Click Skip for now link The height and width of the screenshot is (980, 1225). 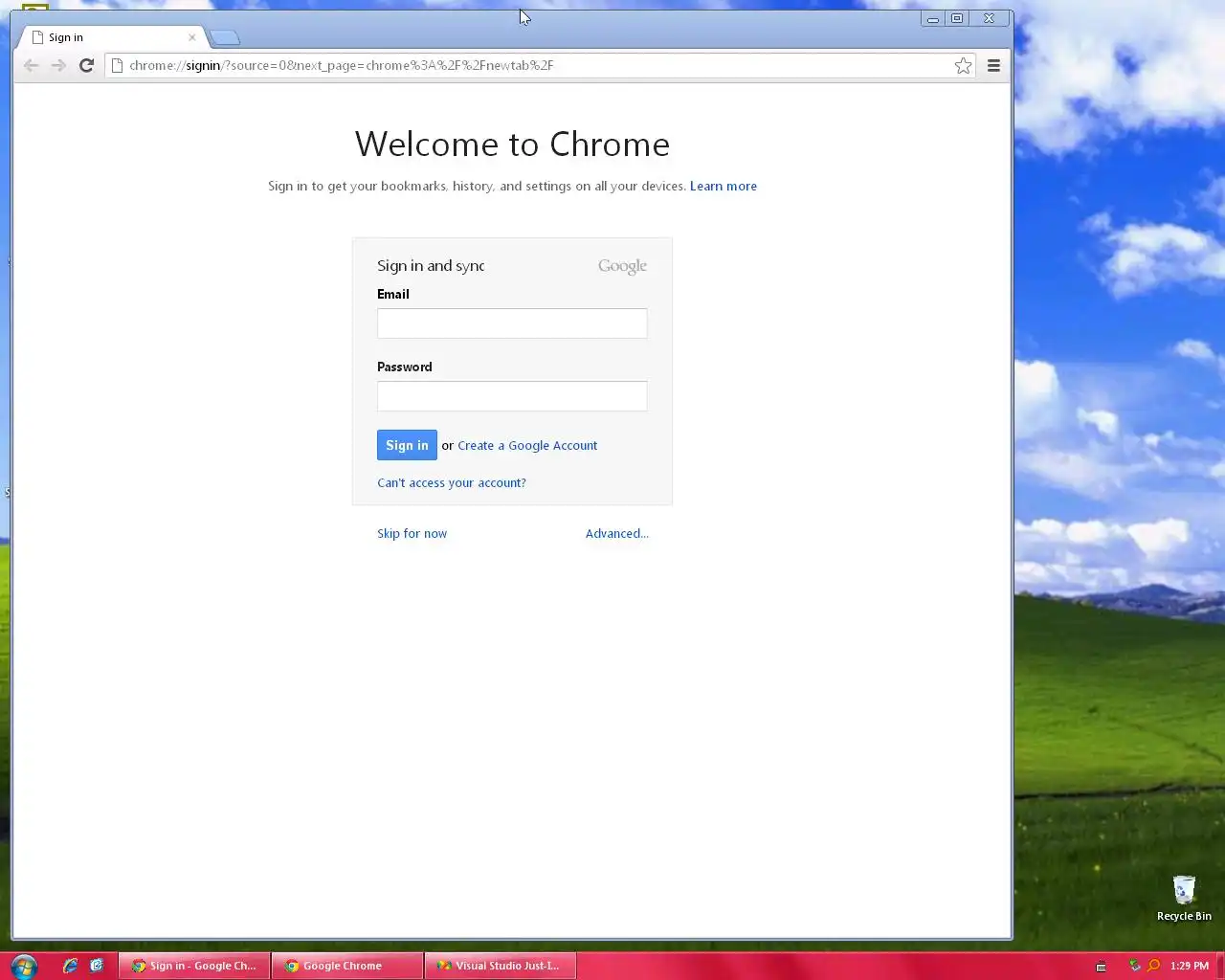(412, 533)
